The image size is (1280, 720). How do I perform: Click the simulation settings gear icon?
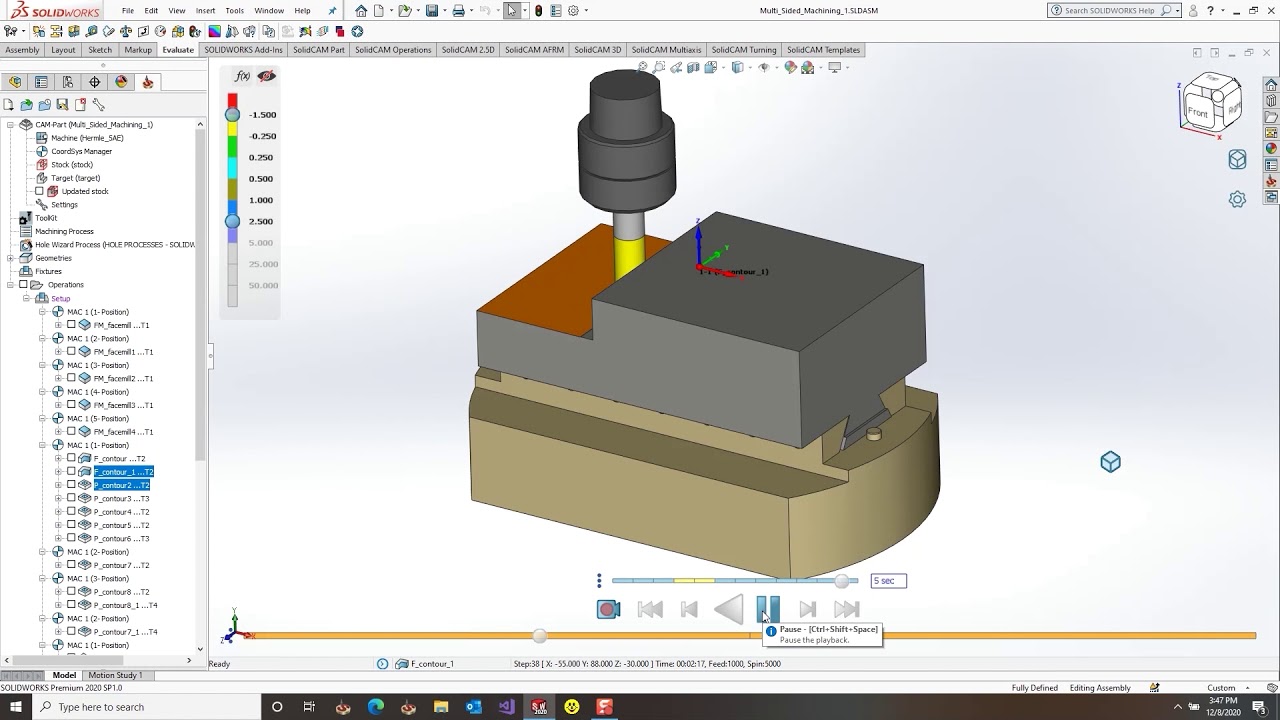(1237, 199)
